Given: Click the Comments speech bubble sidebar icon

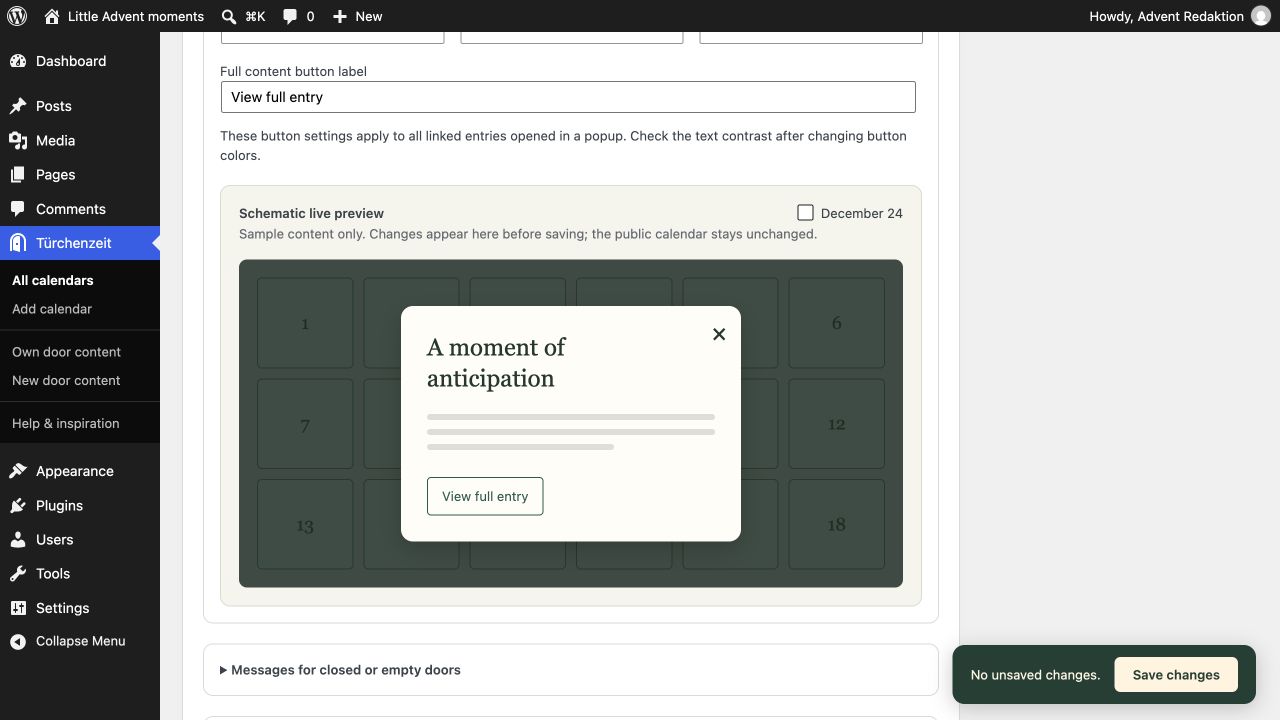Looking at the screenshot, I should click(x=18, y=209).
